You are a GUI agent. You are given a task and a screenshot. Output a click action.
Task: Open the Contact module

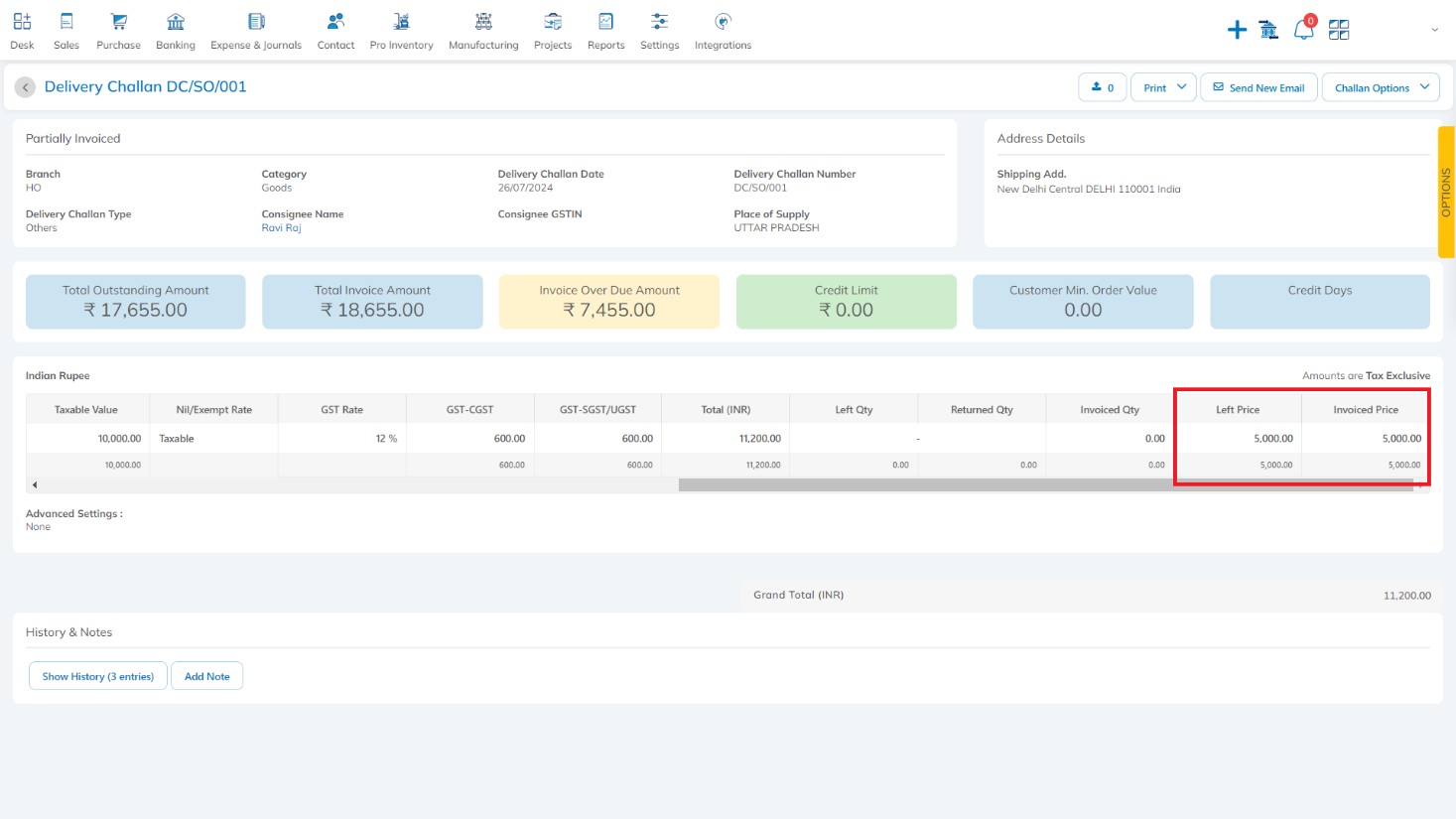pos(335,32)
